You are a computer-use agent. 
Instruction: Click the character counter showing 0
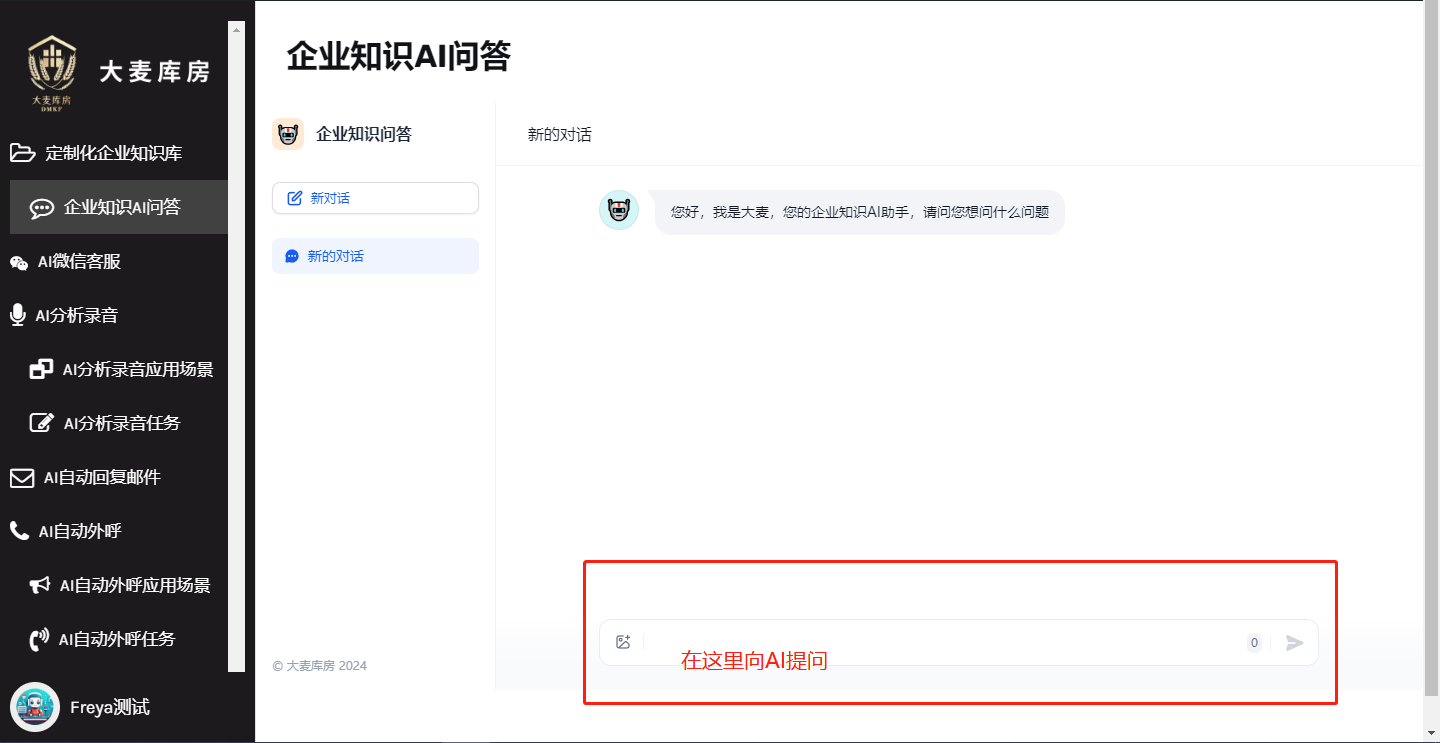(x=1254, y=642)
